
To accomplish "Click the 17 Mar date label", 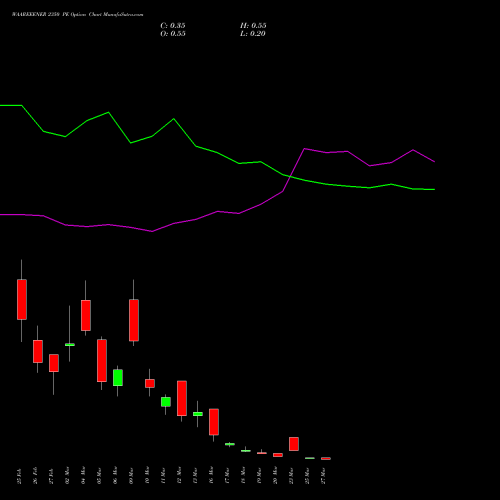I will pyautogui.click(x=227, y=476).
